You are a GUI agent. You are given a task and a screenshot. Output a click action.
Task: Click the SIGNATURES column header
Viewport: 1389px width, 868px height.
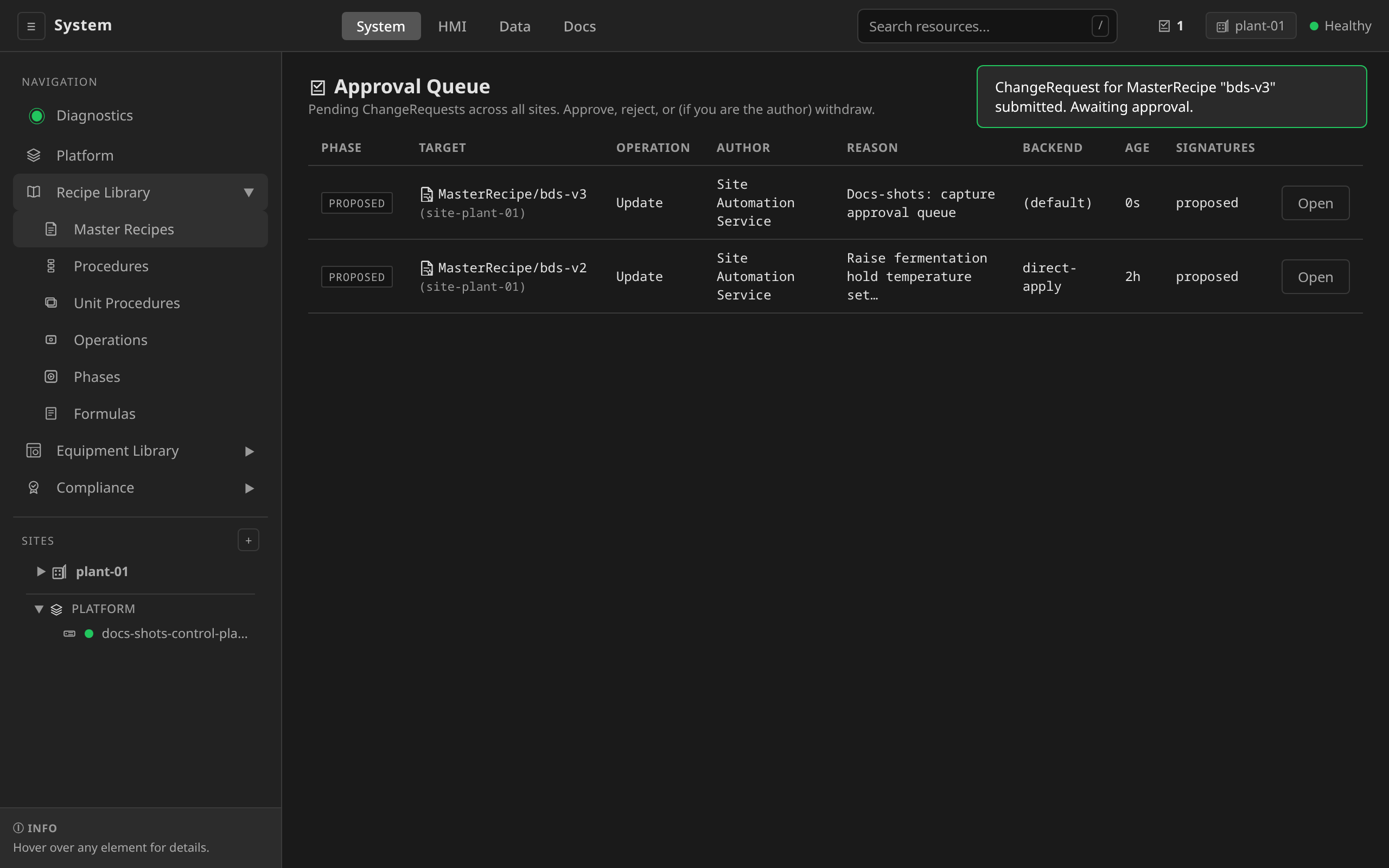tap(1215, 148)
